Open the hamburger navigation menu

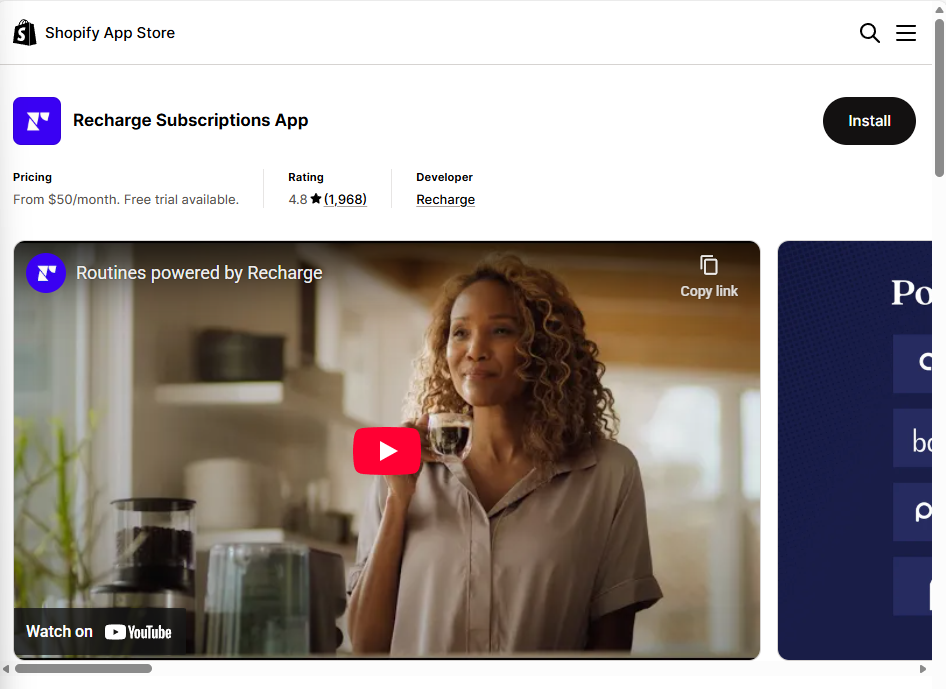pyautogui.click(x=906, y=33)
